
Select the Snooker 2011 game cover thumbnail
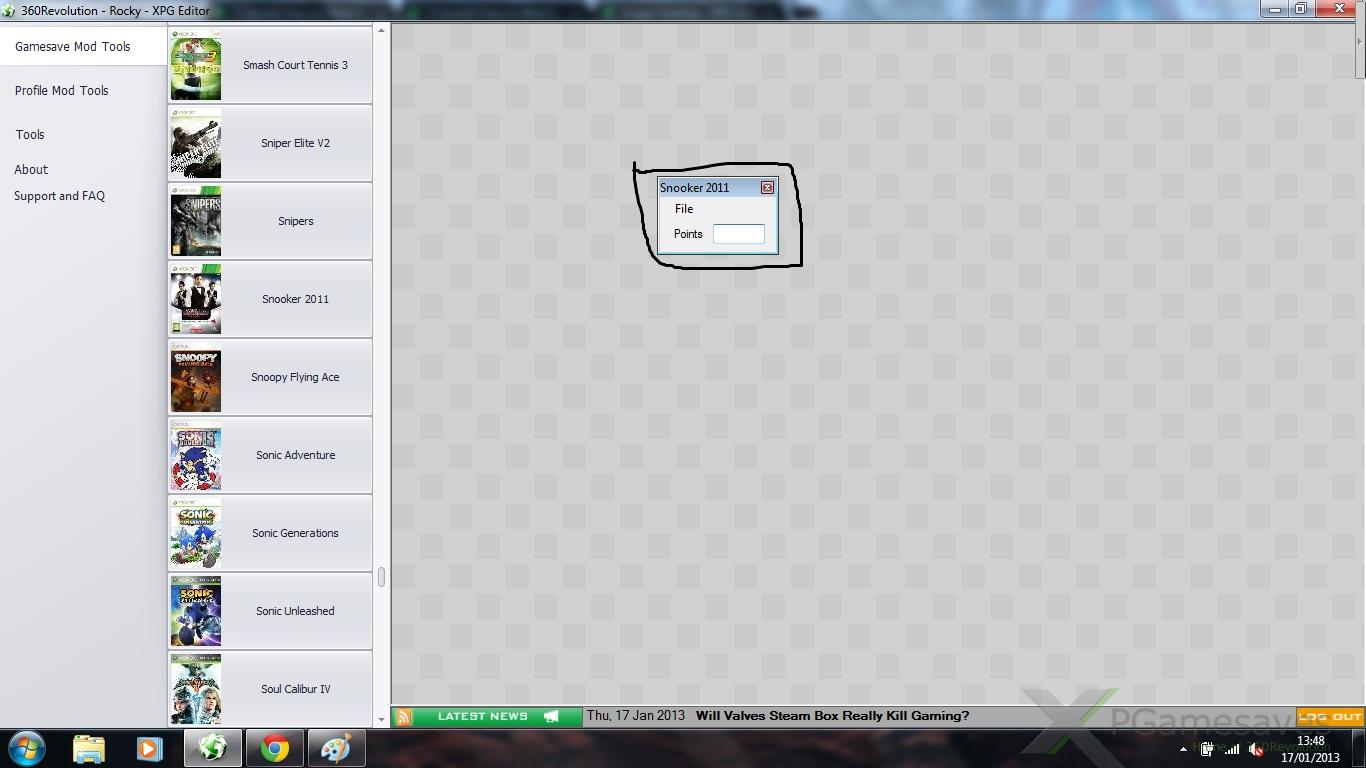tap(196, 299)
